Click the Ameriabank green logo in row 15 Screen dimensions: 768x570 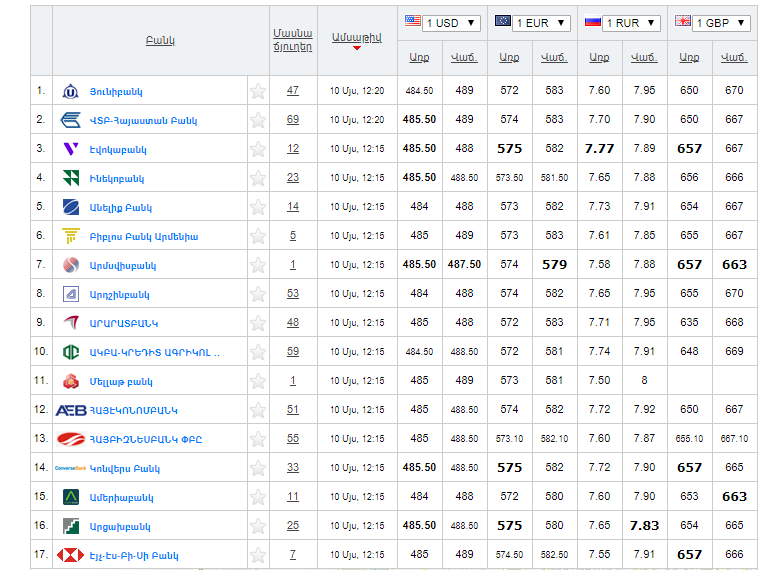[x=71, y=497]
